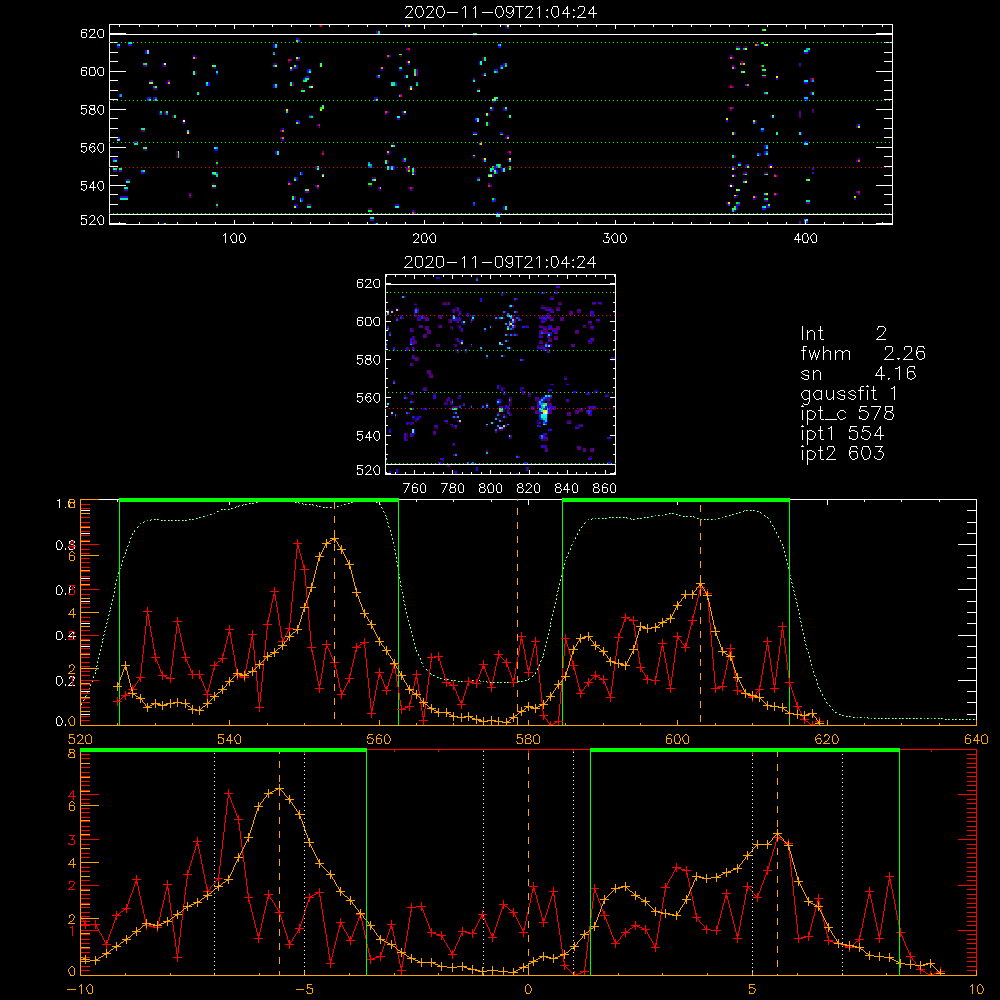Click the tallest orange peak in bottom profile plot

coord(279,789)
